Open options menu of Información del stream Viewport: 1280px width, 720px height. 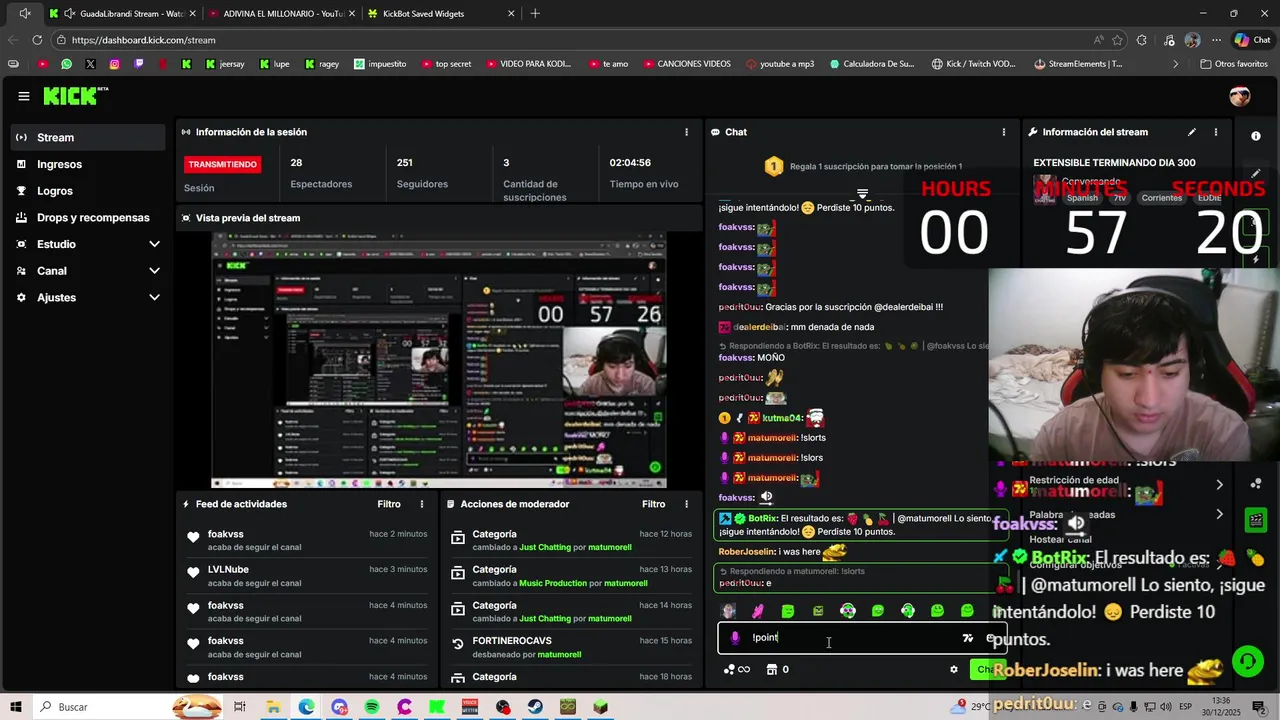1216,132
